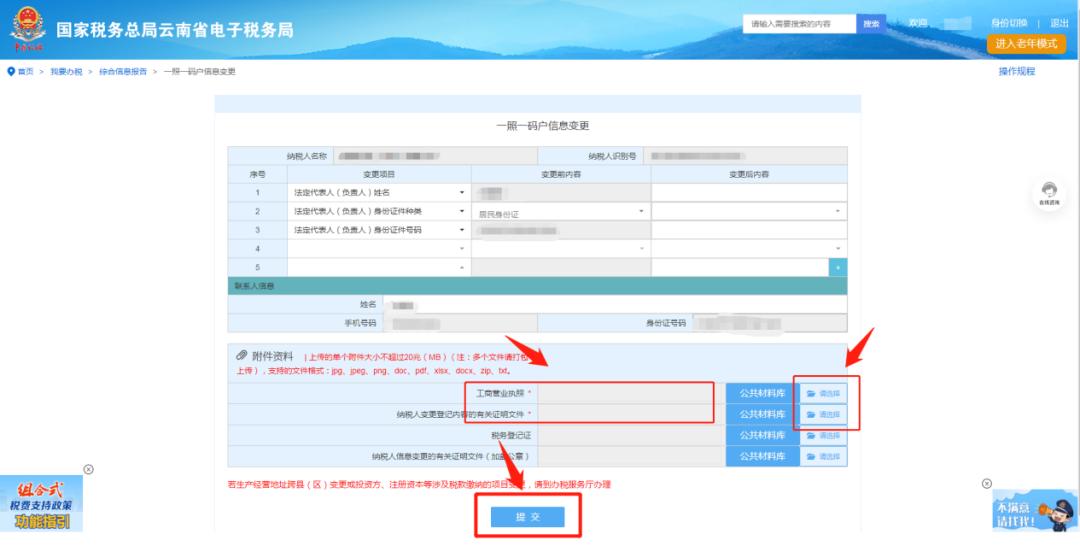This screenshot has height=546, width=1080.
Task: Go to 首页 in the breadcrumb
Action: point(25,72)
